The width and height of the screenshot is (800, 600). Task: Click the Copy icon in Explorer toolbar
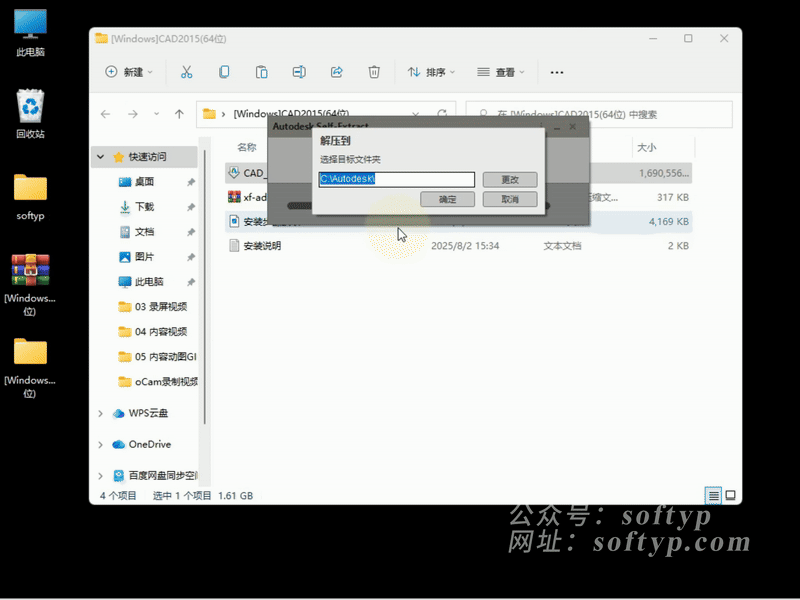point(224,72)
